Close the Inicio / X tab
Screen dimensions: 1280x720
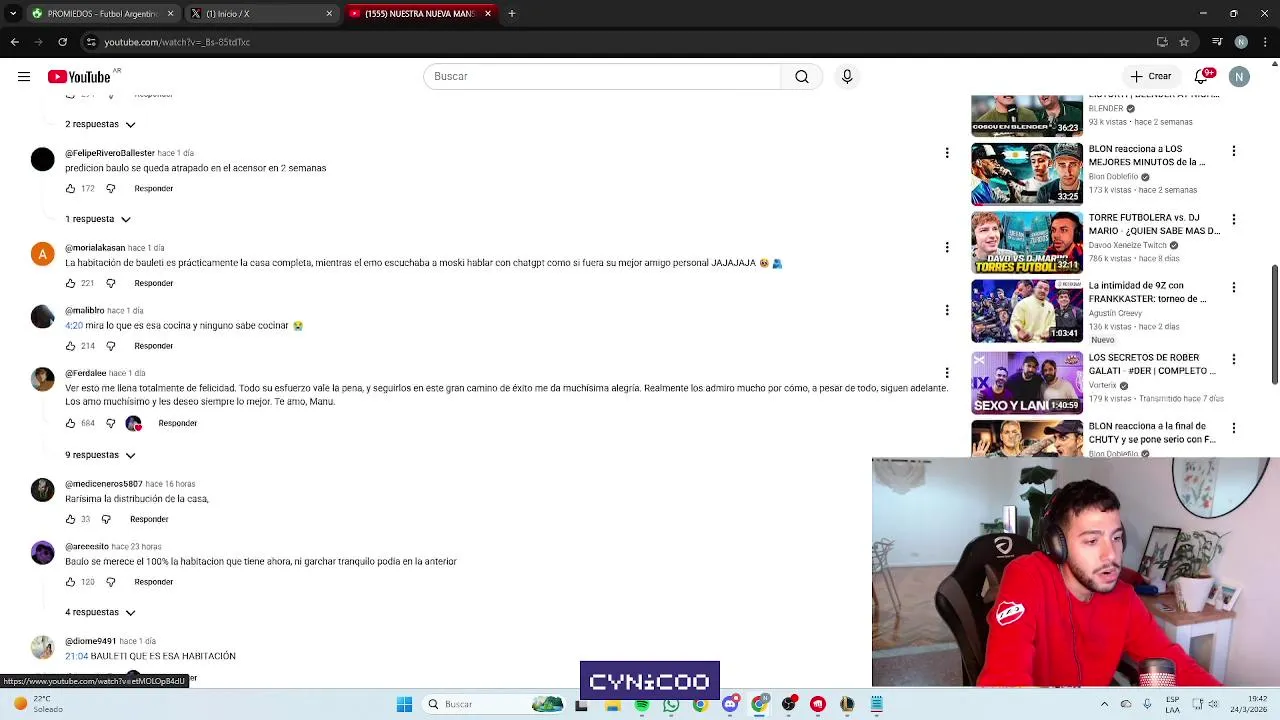329,14
